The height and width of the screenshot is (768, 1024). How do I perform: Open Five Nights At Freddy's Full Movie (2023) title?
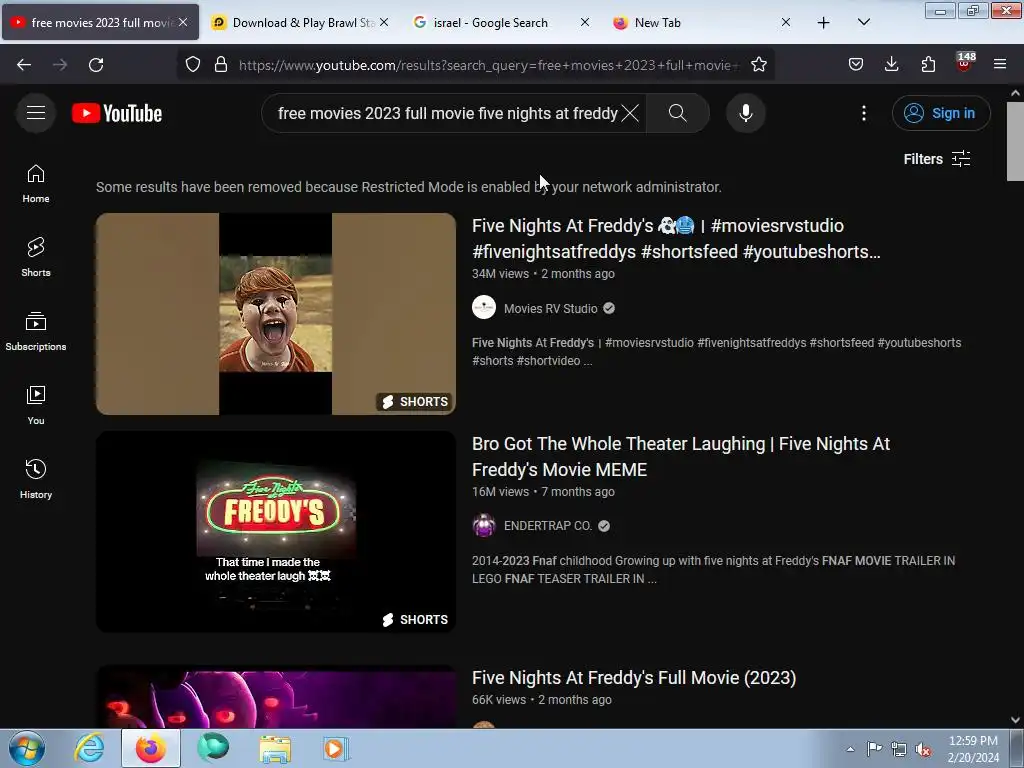[x=633, y=678]
